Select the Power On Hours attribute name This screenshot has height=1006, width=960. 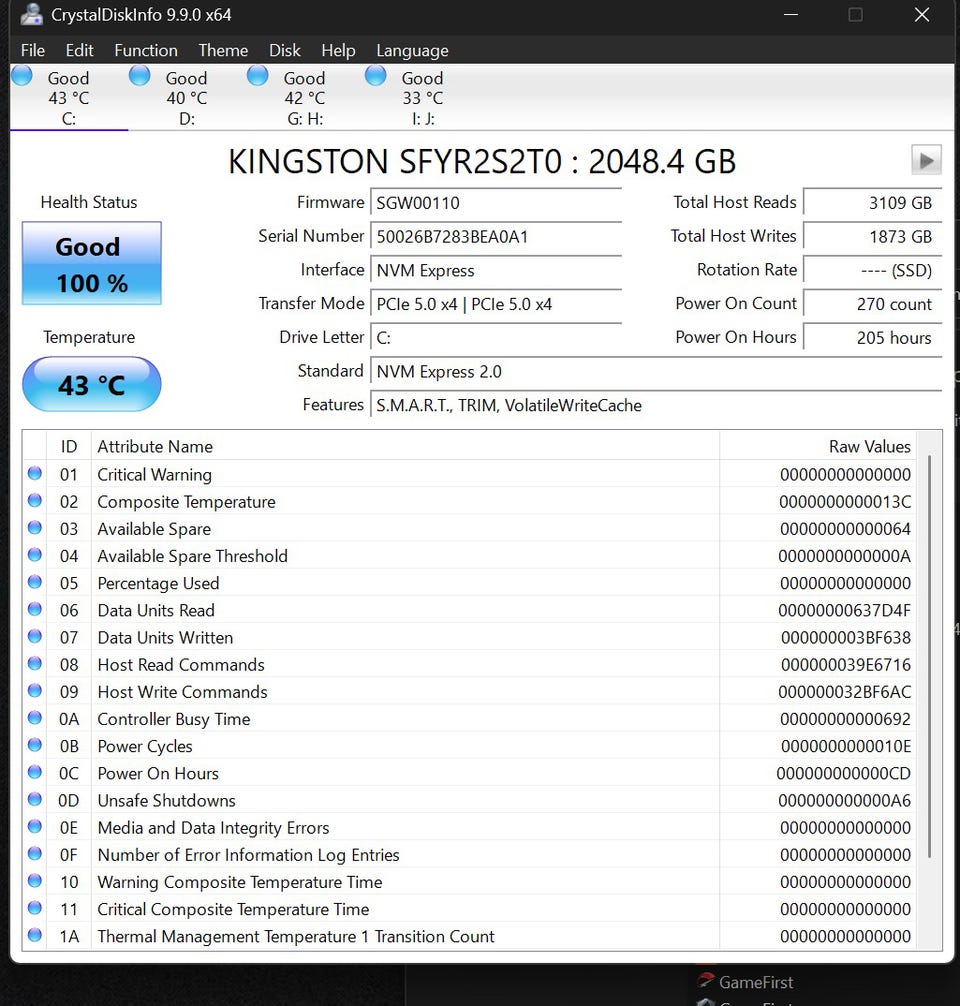pos(158,773)
